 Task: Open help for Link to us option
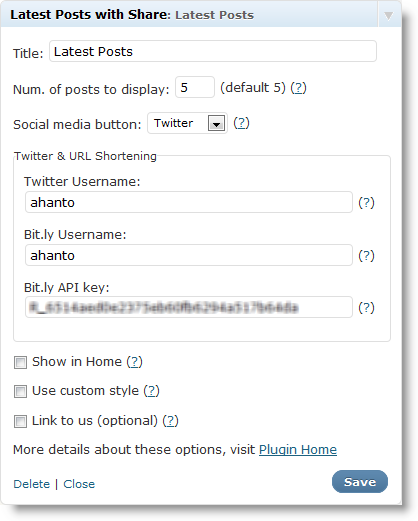(171, 421)
